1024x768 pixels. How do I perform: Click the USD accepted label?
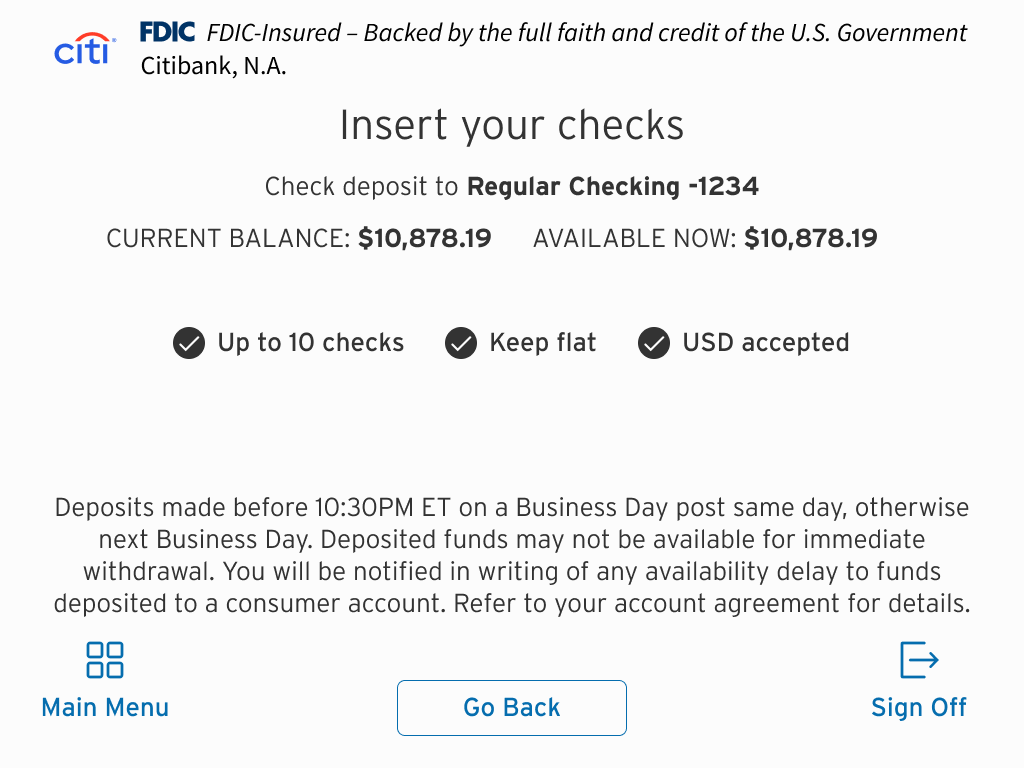tap(766, 343)
